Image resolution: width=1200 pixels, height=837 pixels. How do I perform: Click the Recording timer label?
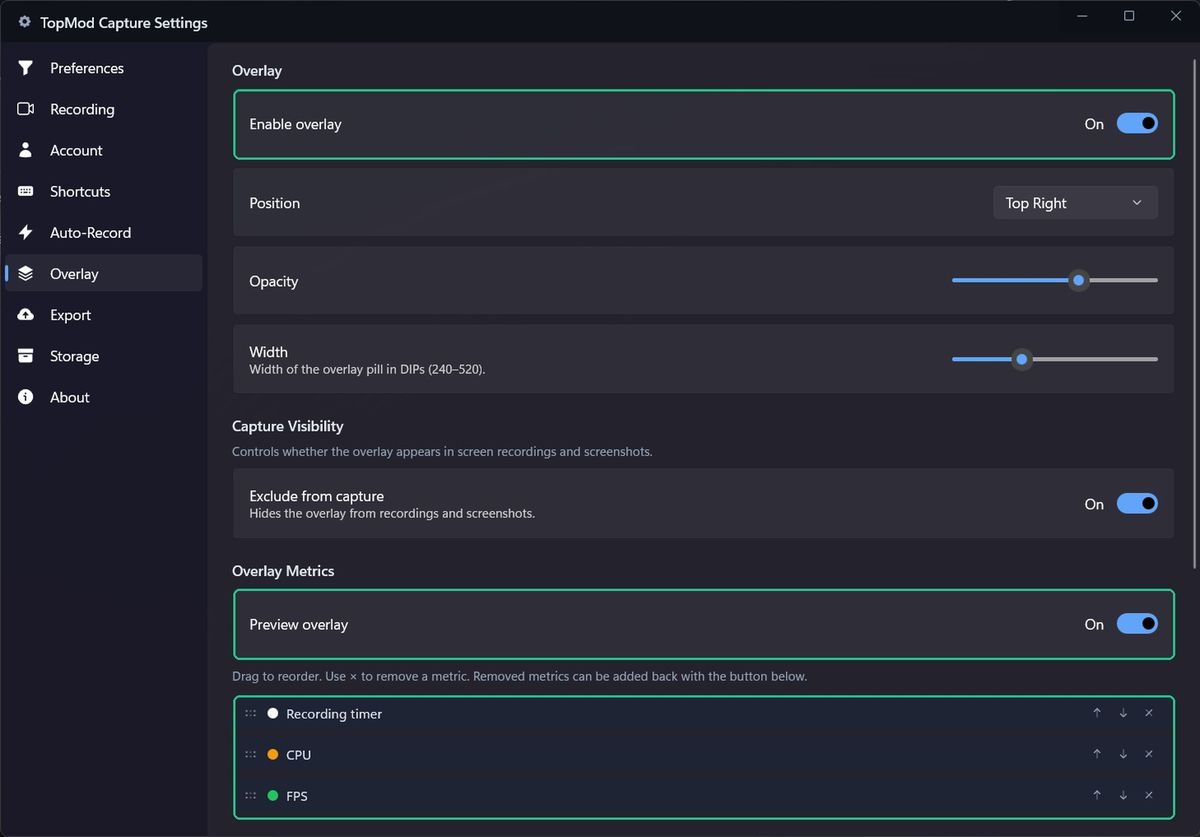(x=334, y=714)
